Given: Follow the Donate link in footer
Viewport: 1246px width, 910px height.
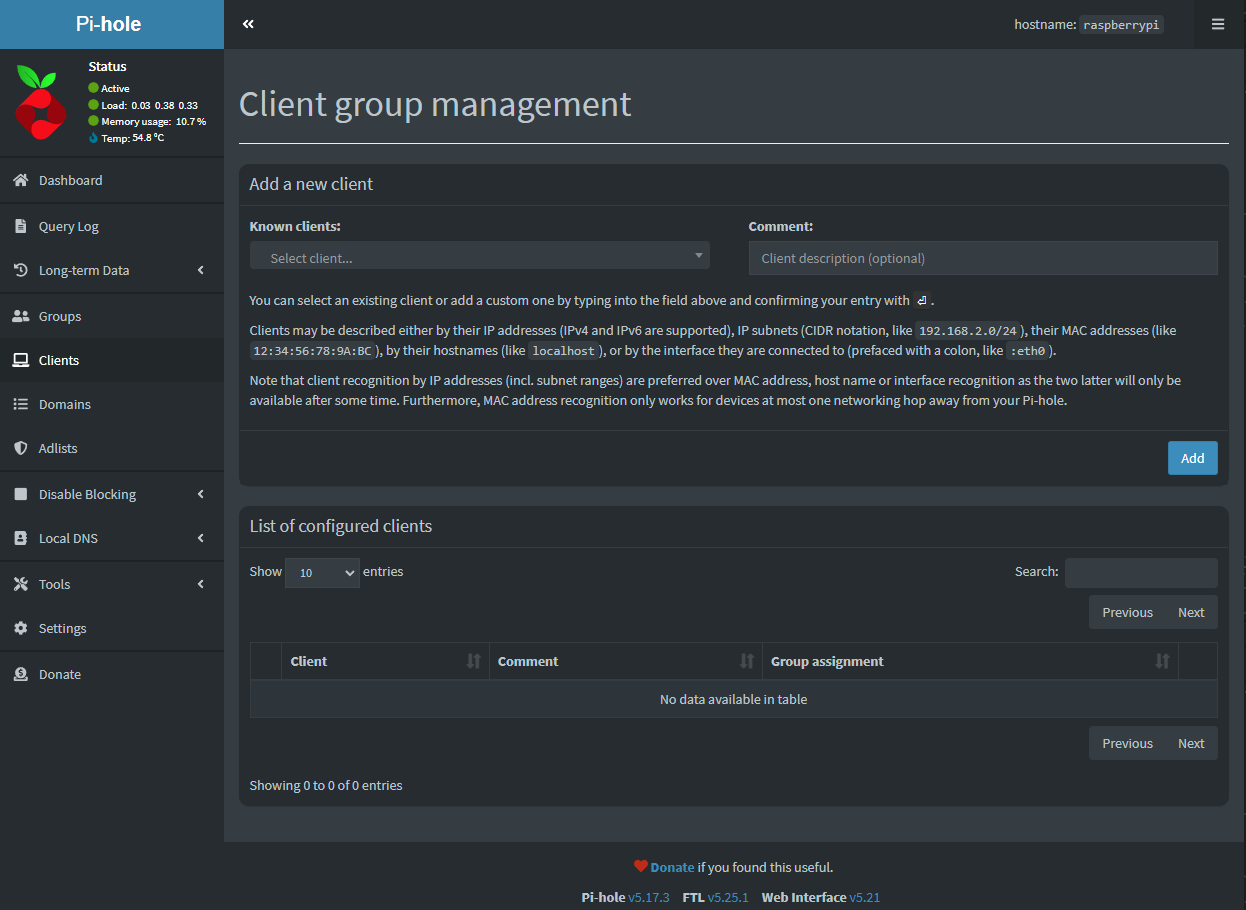Looking at the screenshot, I should tap(672, 867).
